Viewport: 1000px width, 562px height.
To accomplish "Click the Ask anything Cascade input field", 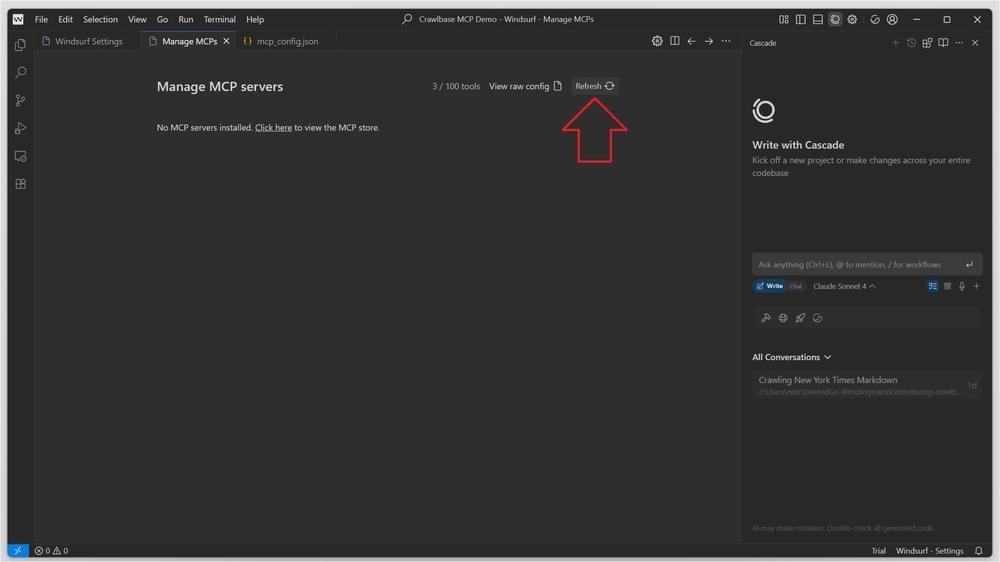I will pos(855,264).
